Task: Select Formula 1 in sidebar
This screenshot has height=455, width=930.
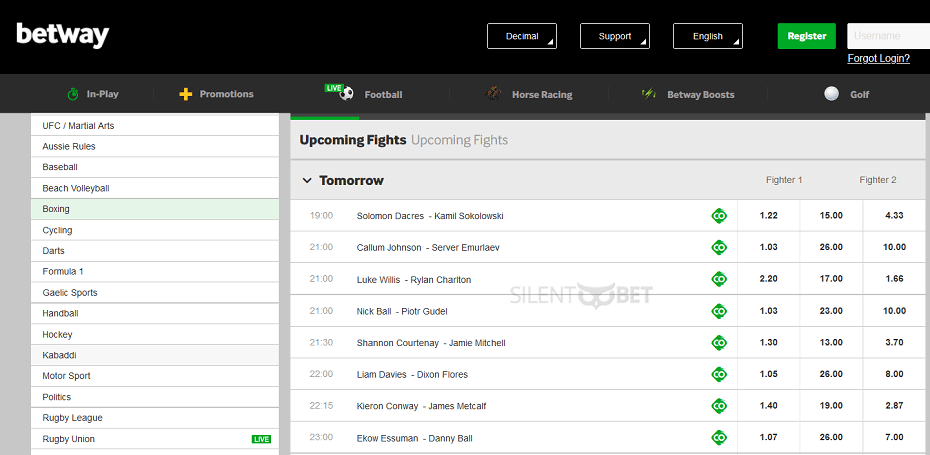Action: tap(155, 272)
